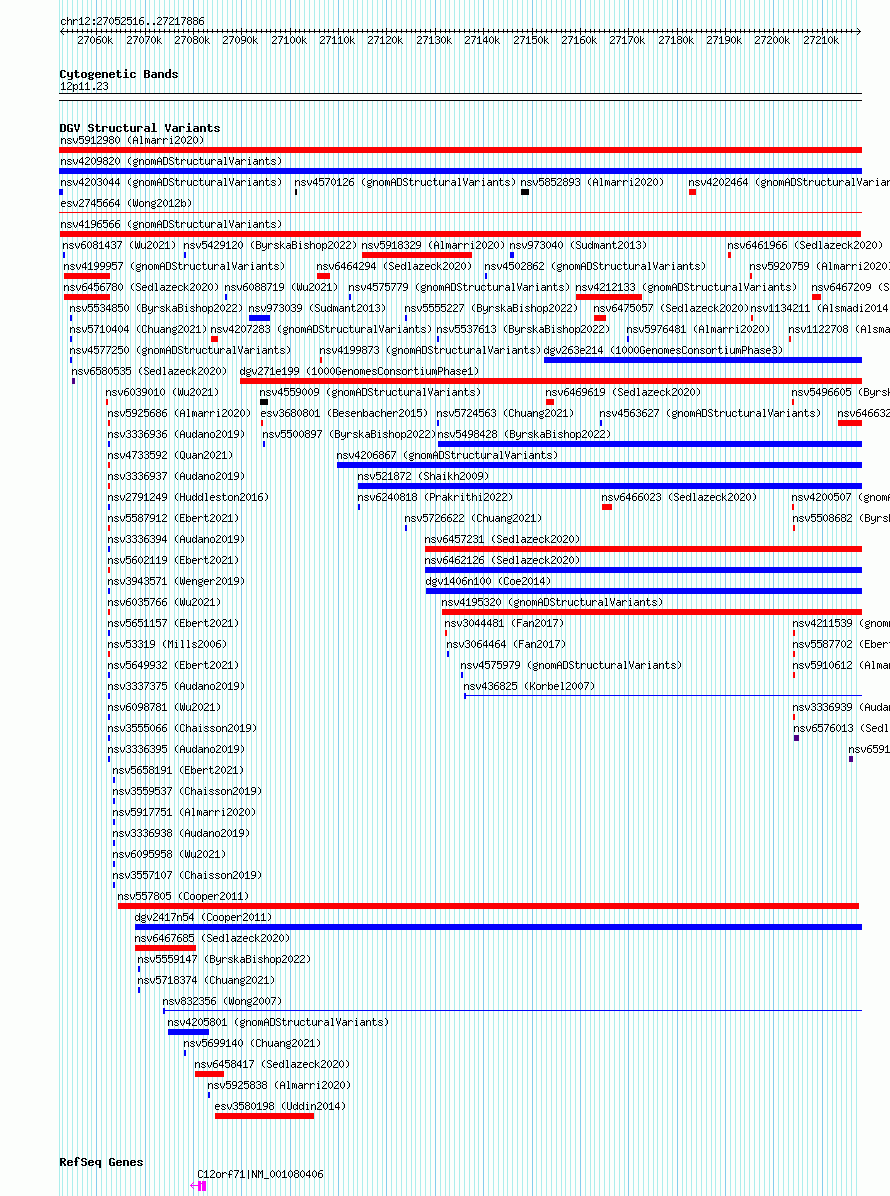Viewport: 890px width, 1196px height.
Task: Open the nsv5699140 (Chuang2021) label
Action: 252,1043
